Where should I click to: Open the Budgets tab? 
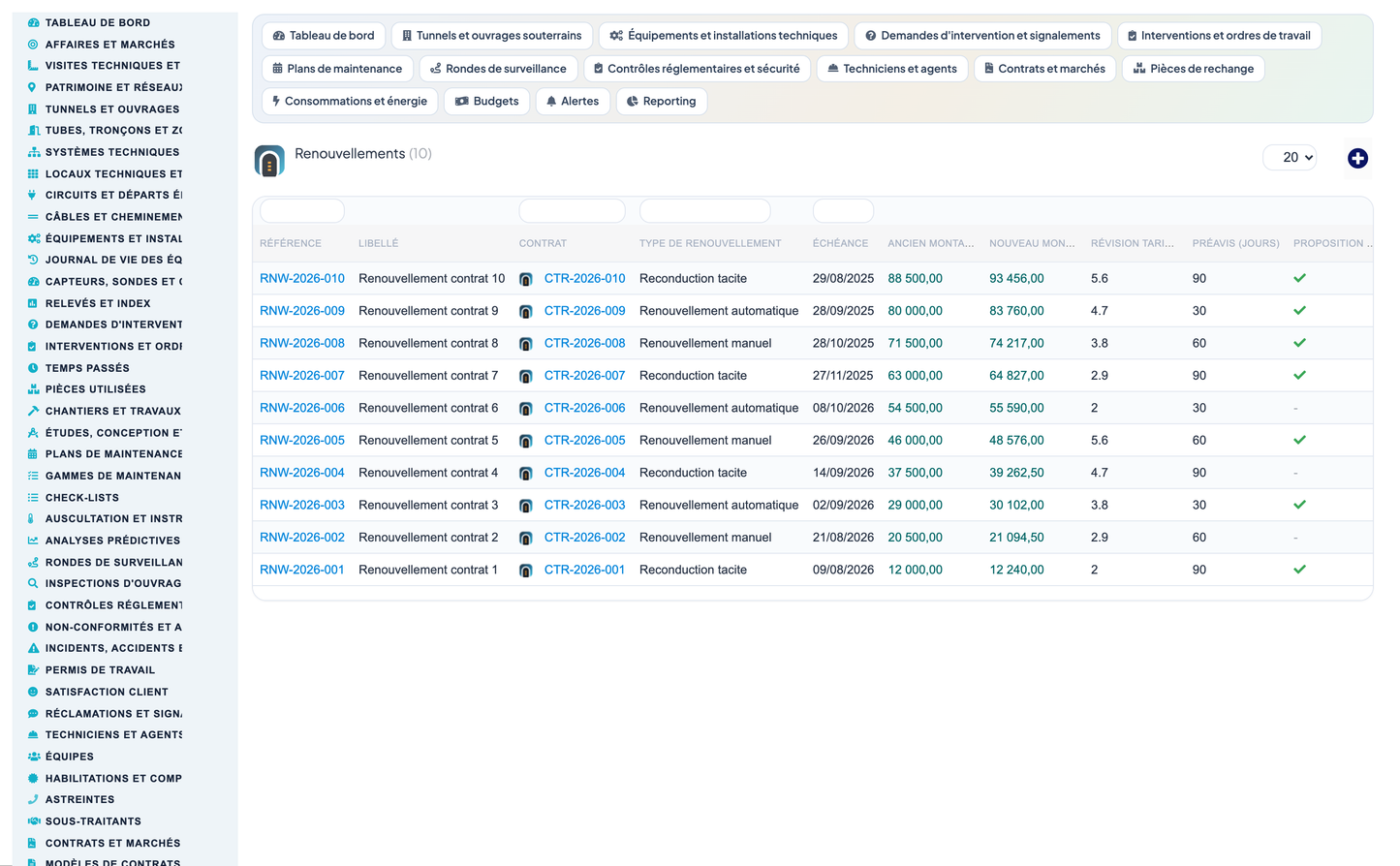click(486, 102)
